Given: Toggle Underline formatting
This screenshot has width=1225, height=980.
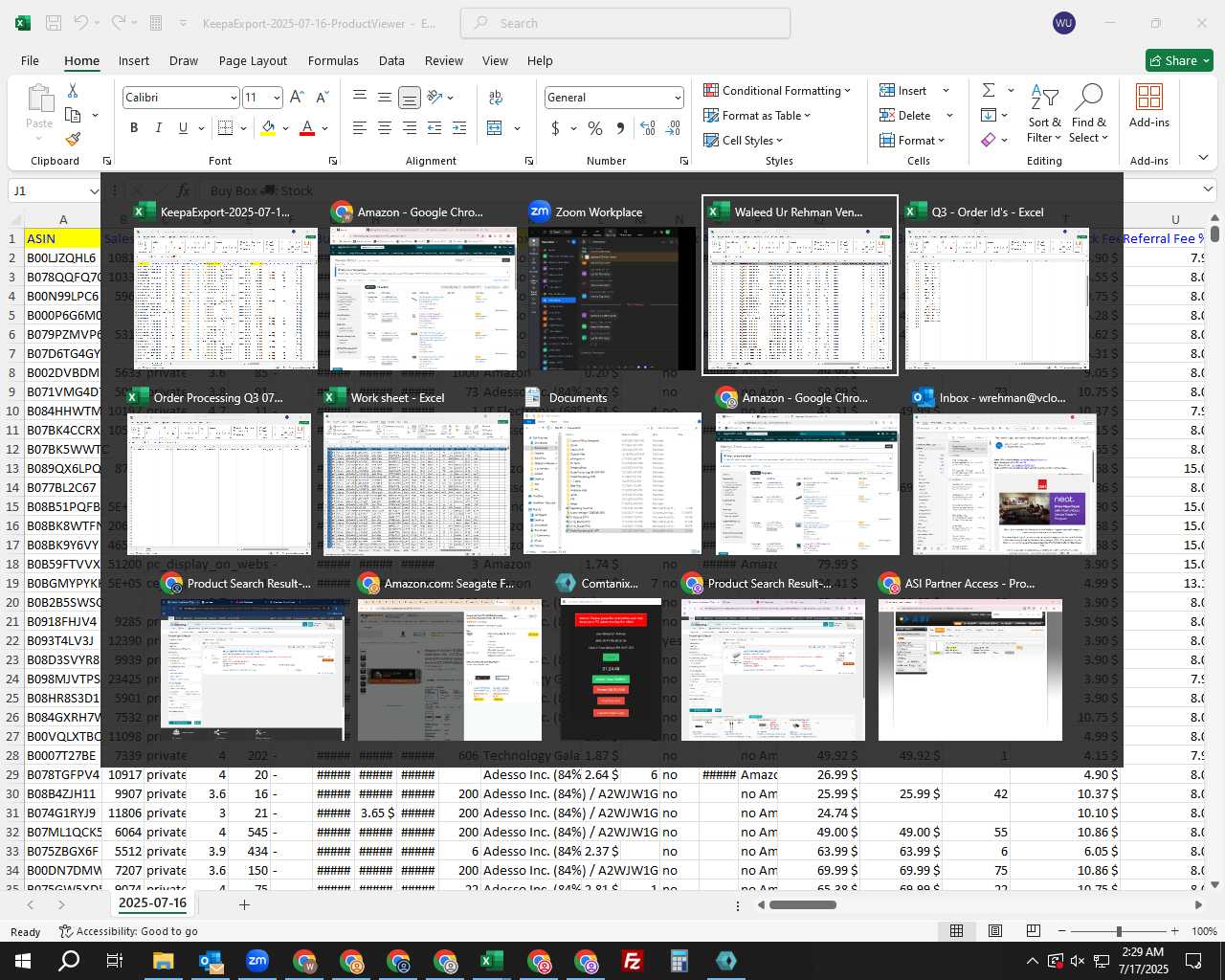Looking at the screenshot, I should coord(182,127).
